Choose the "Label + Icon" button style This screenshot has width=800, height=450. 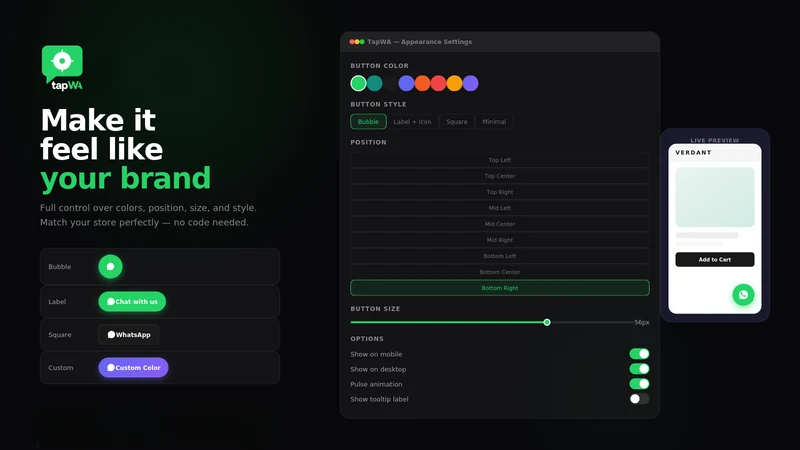pyautogui.click(x=412, y=121)
